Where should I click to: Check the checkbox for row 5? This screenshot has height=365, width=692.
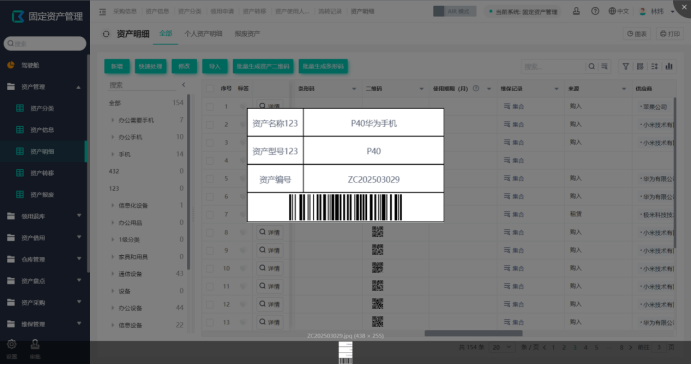tap(210, 179)
